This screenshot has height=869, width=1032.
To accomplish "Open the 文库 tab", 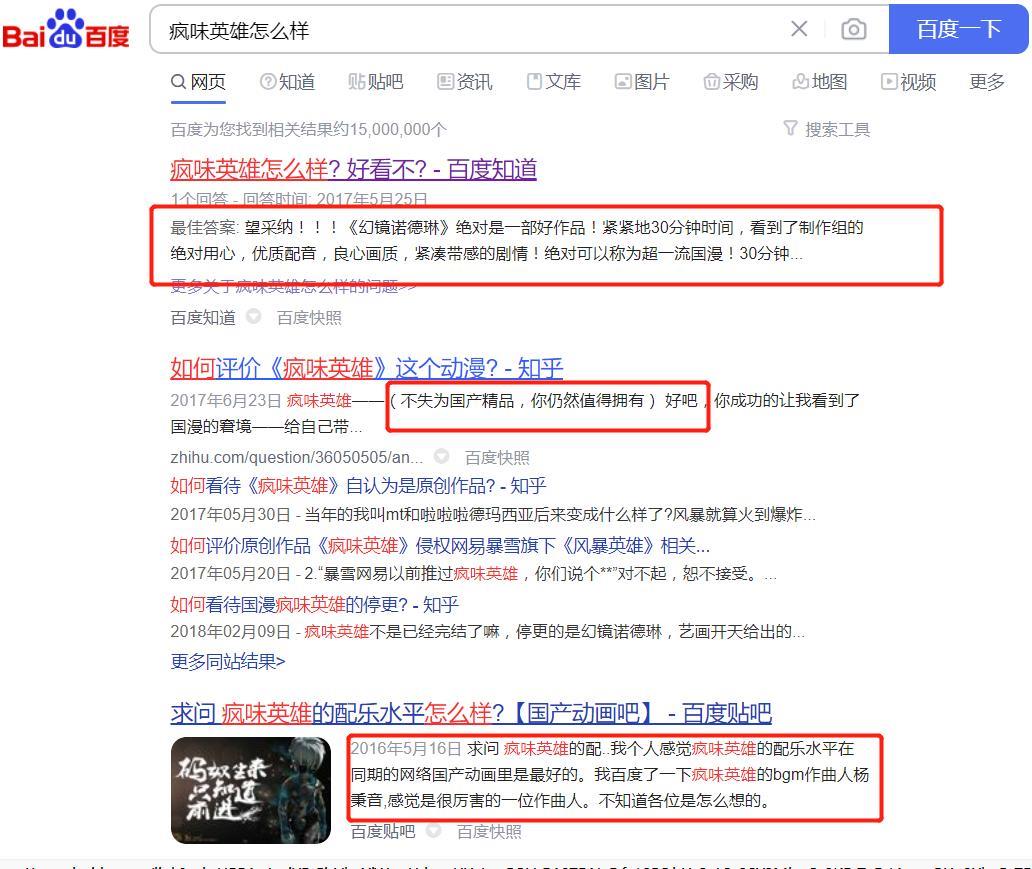I will (x=554, y=82).
